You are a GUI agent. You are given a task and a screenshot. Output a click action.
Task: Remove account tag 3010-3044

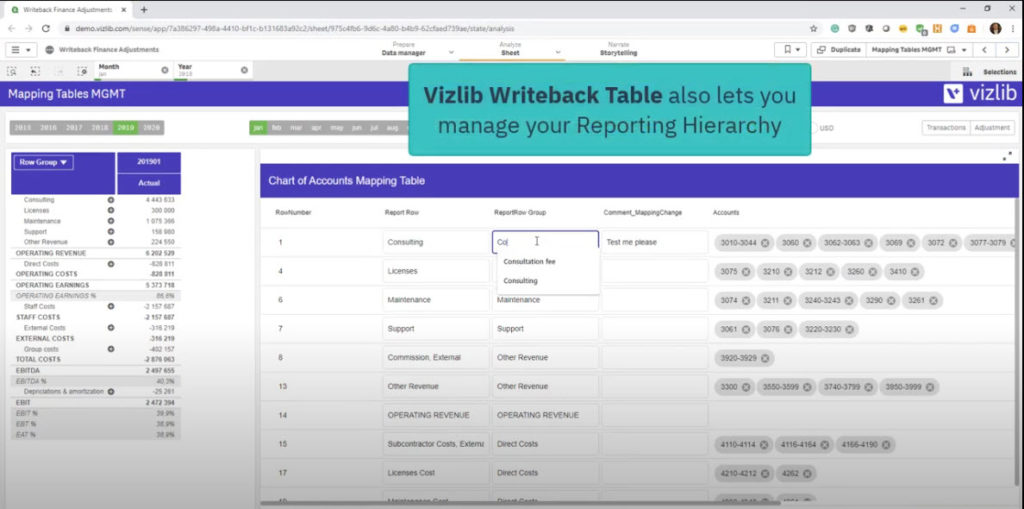[x=765, y=242]
